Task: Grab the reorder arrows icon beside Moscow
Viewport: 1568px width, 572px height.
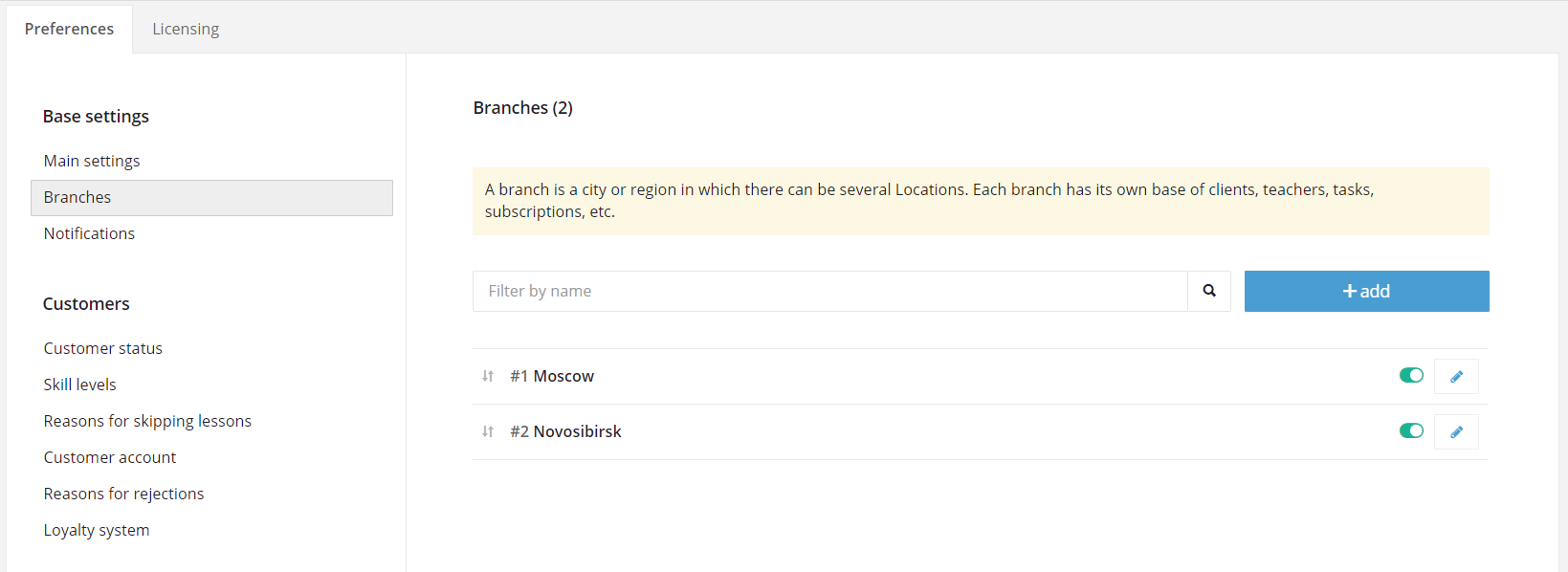Action: click(488, 376)
